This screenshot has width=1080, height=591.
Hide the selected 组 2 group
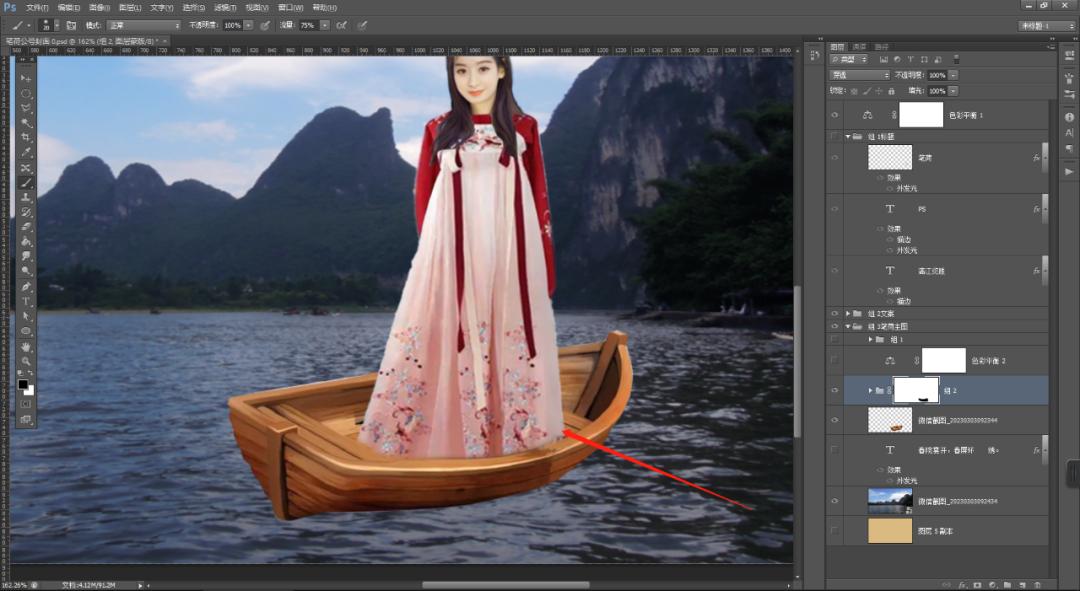(835, 391)
